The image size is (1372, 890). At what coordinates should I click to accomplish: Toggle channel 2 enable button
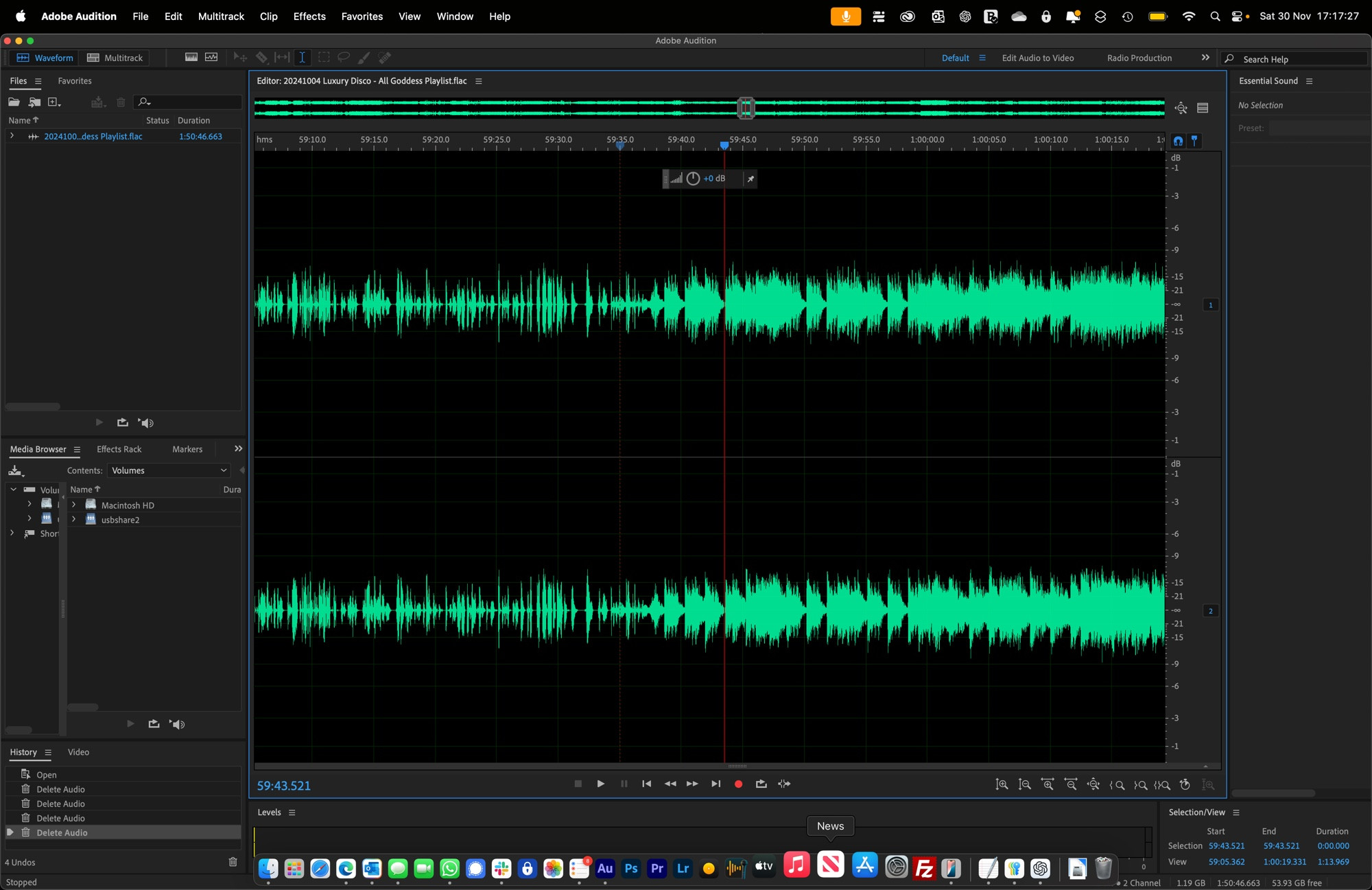point(1211,611)
